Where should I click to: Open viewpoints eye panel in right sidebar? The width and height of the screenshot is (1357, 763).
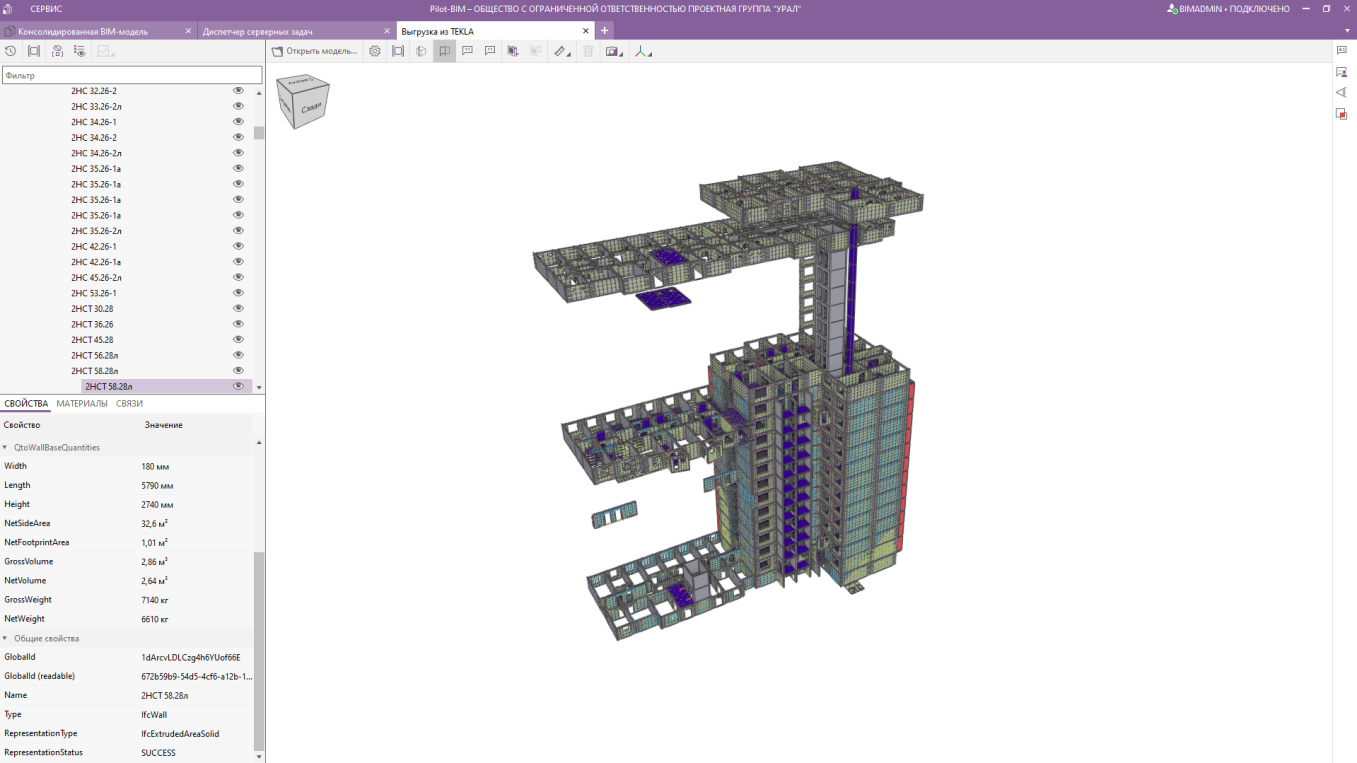click(1342, 93)
